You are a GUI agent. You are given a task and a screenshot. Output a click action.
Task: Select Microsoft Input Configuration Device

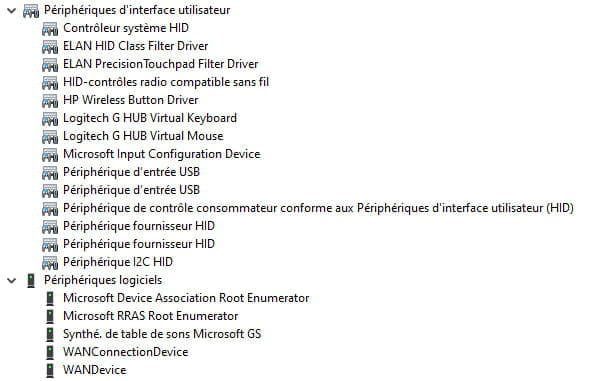[162, 154]
